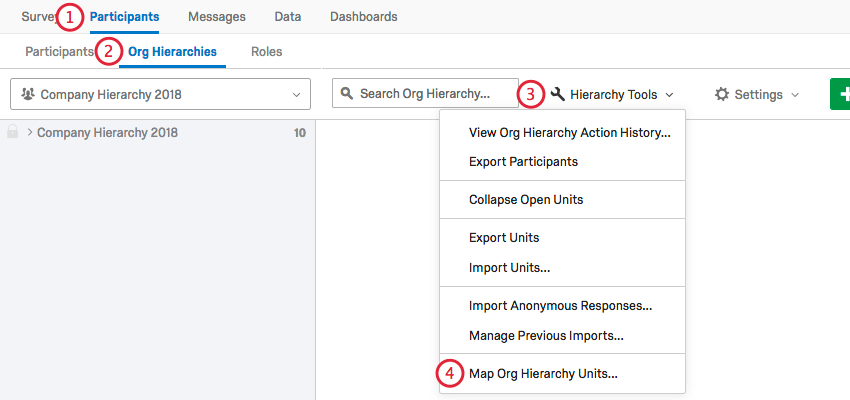This screenshot has width=850, height=400.
Task: Select the Data tab
Action: click(288, 17)
